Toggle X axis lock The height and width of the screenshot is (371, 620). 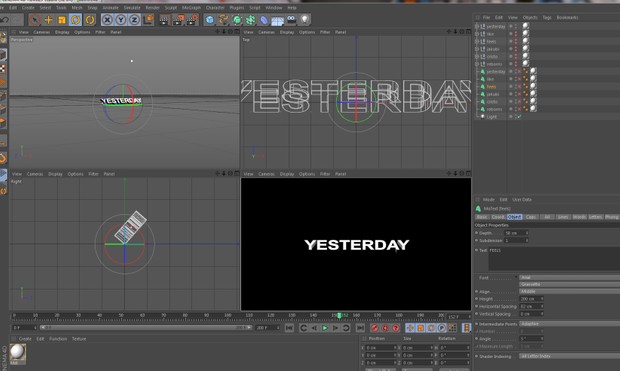(x=107, y=19)
